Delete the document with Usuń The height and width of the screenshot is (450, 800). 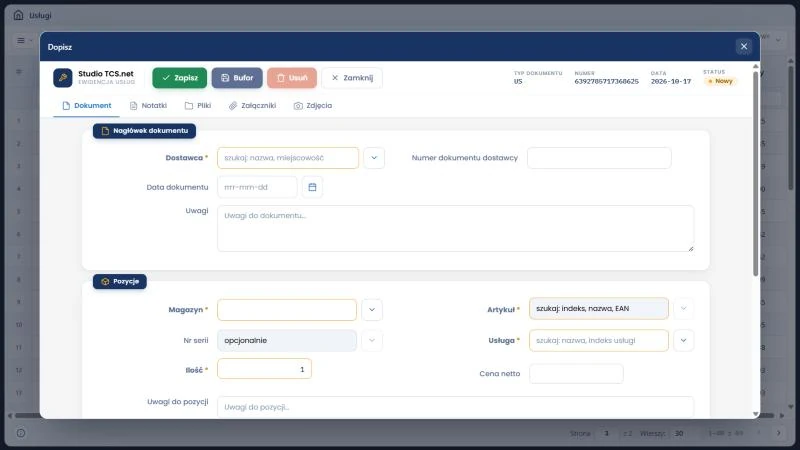pos(292,78)
